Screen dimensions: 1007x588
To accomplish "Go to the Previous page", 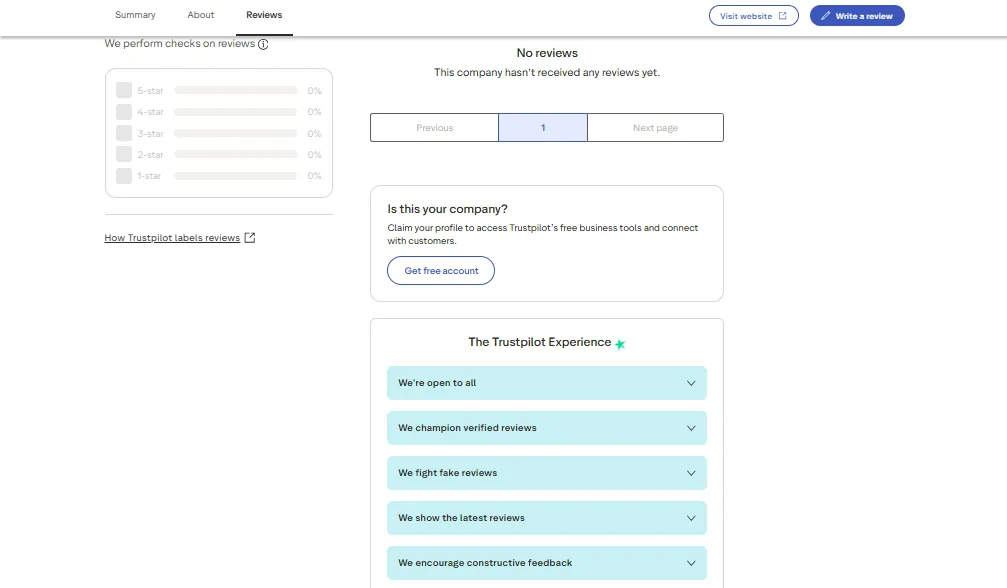I will 434,128.
